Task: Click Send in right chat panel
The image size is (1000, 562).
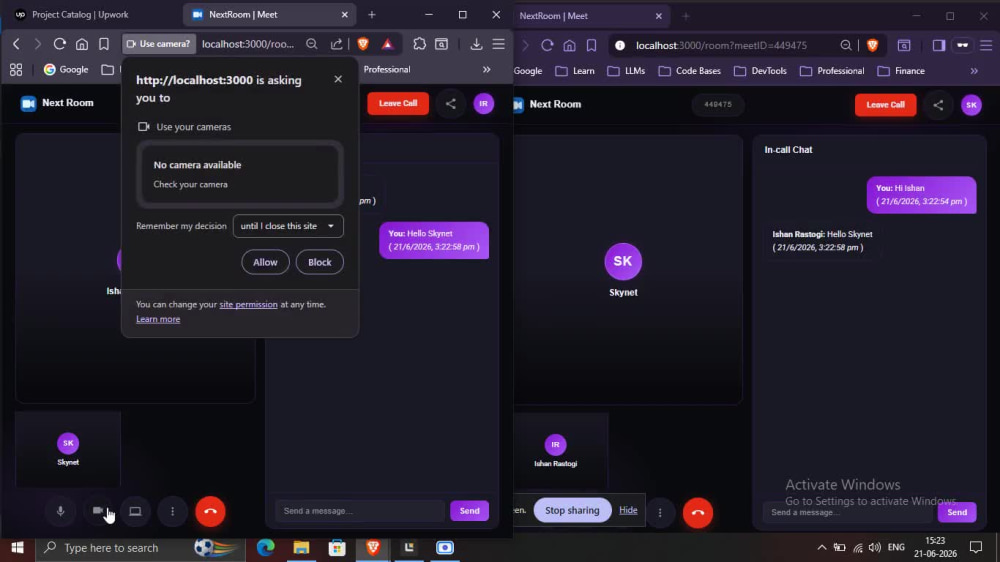Action: [957, 512]
